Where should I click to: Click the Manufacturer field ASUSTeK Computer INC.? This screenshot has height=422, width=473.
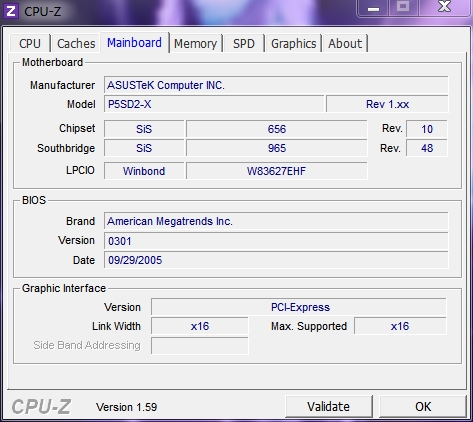tap(276, 85)
